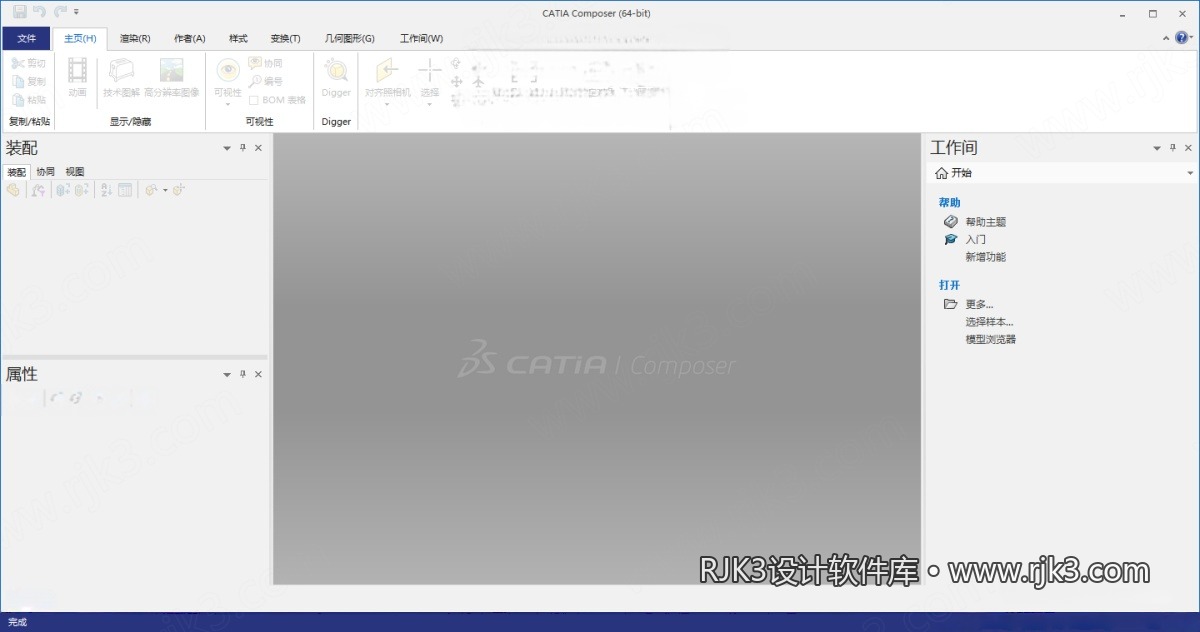Open the 属性 panel options dropdown arrow
The width and height of the screenshot is (1200, 632).
[x=226, y=374]
